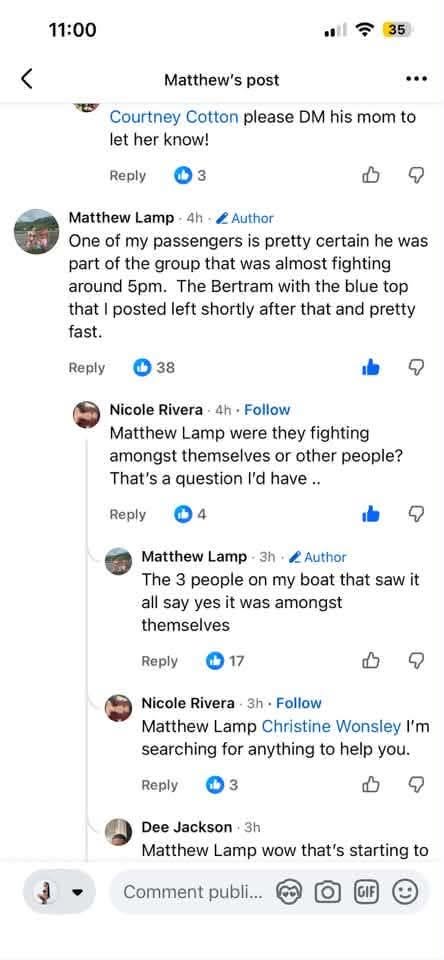Screen dimensions: 444x960
Task: Go back using the back arrow
Action: point(26,80)
